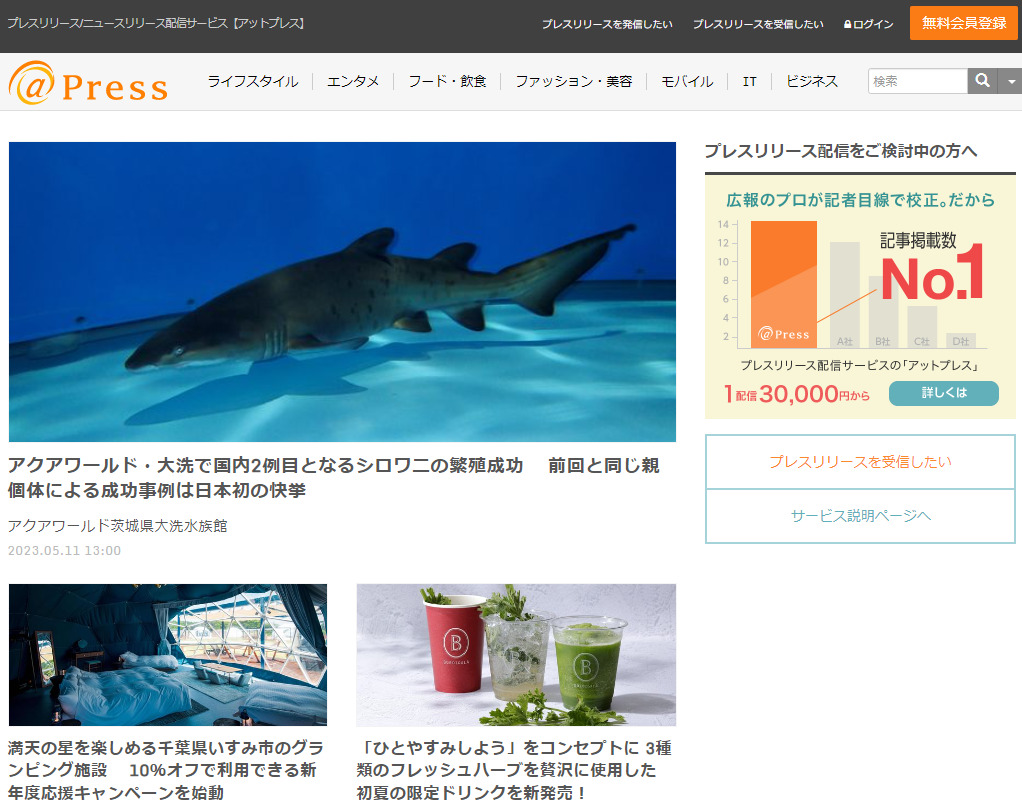1022x811 pixels.
Task: Go to the モバイル category
Action: pyautogui.click(x=687, y=81)
